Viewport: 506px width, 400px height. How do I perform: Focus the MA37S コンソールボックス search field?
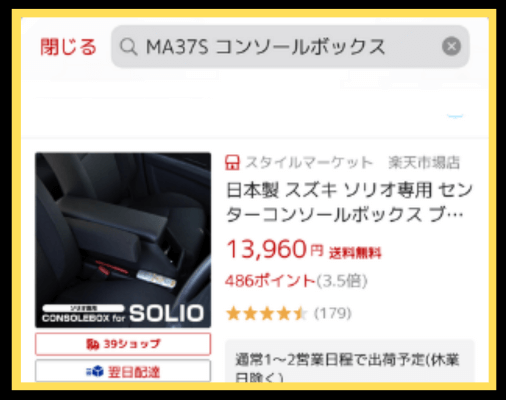pos(290,47)
